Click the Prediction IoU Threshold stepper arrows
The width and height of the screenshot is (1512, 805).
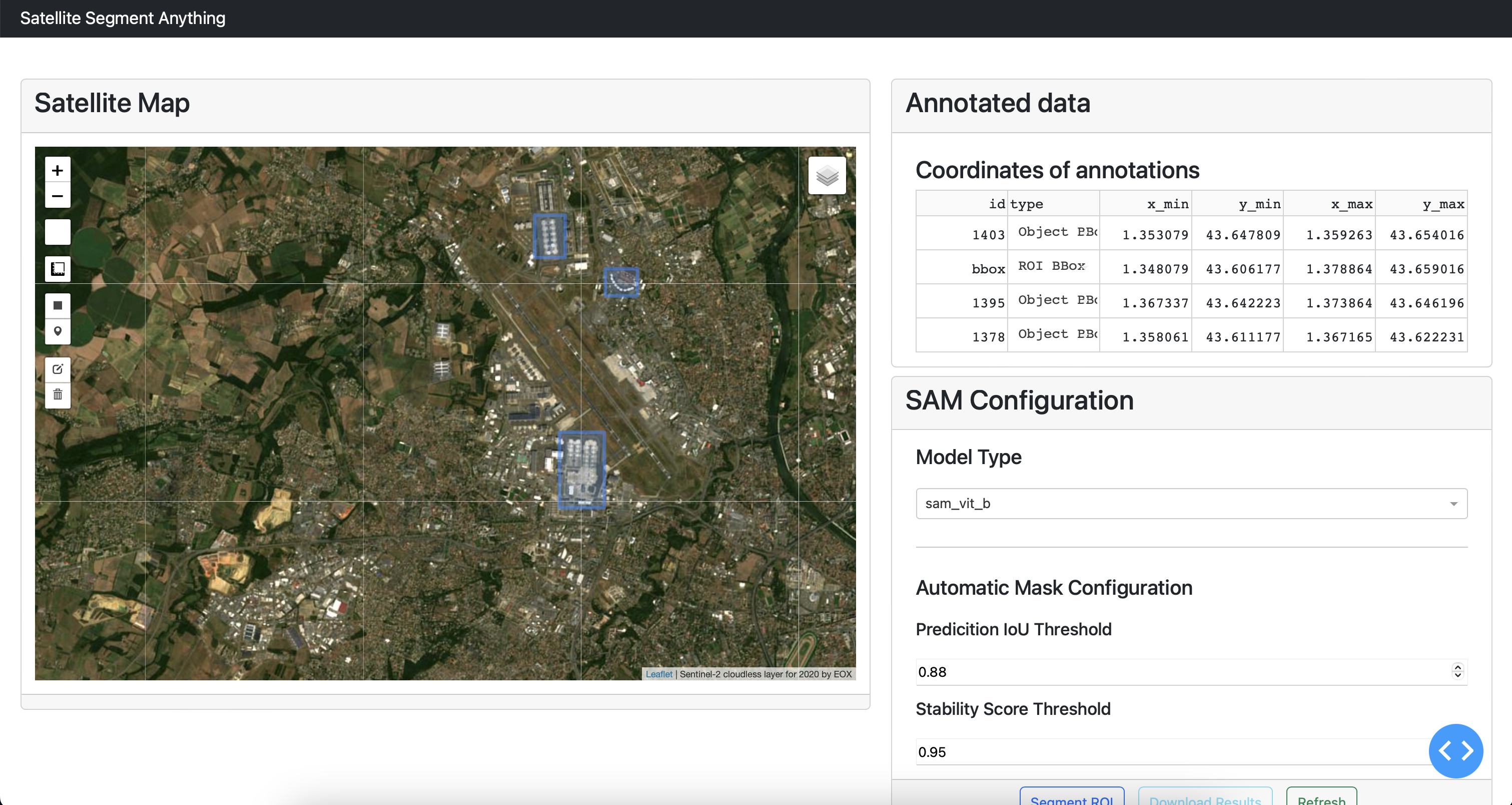coord(1457,671)
